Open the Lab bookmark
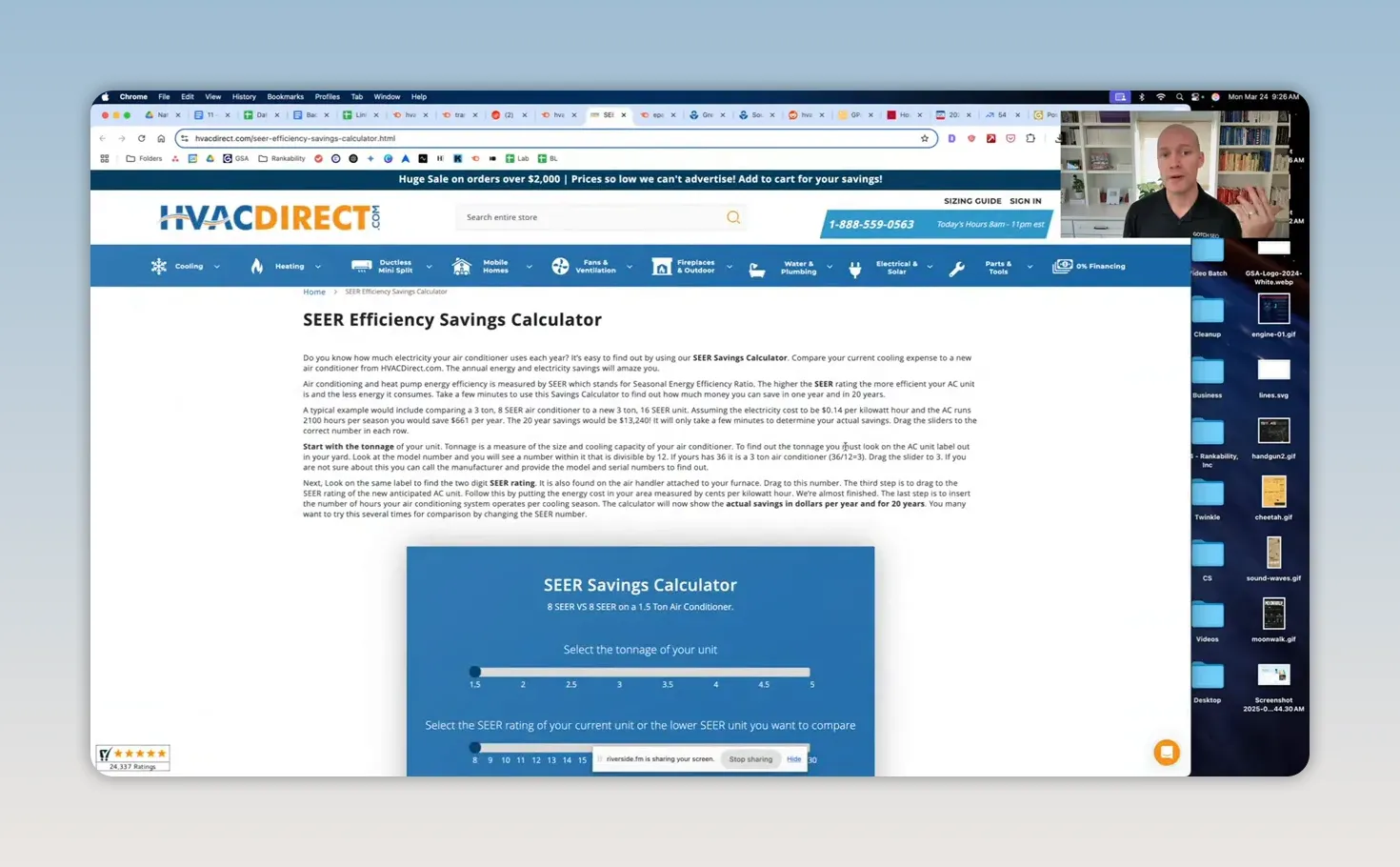 point(517,159)
